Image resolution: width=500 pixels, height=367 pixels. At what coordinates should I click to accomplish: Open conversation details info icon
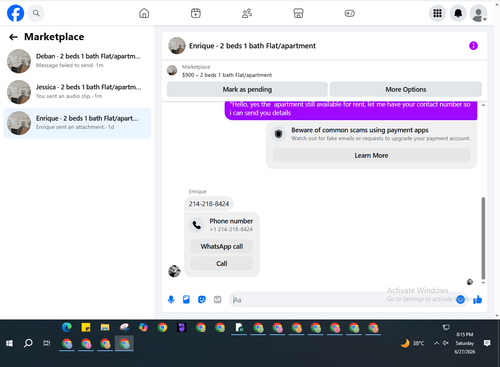pos(473,46)
